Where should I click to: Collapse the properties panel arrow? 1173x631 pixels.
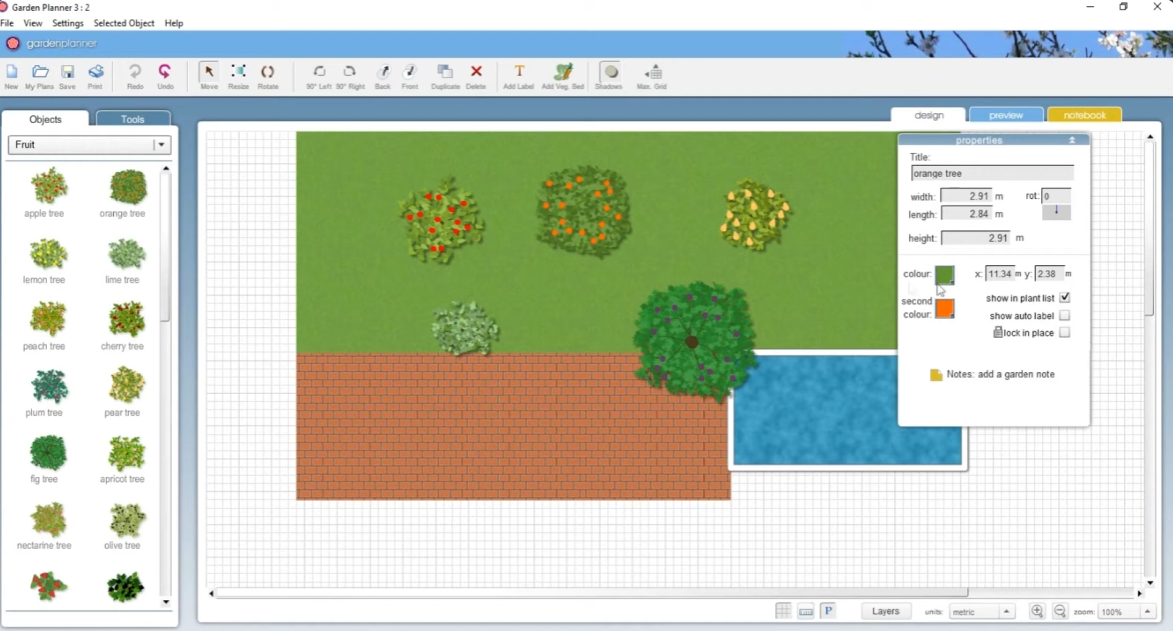point(1072,140)
